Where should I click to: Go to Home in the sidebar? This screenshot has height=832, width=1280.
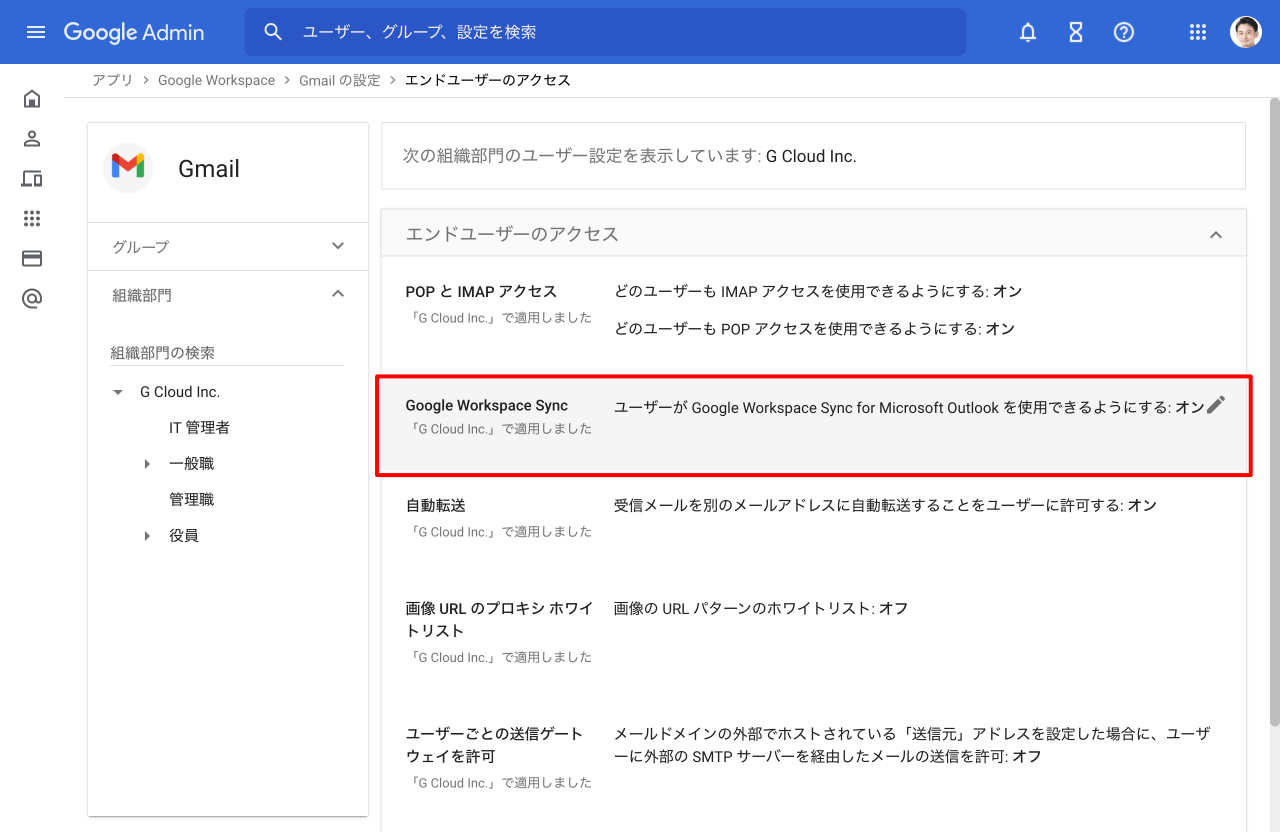pos(32,98)
